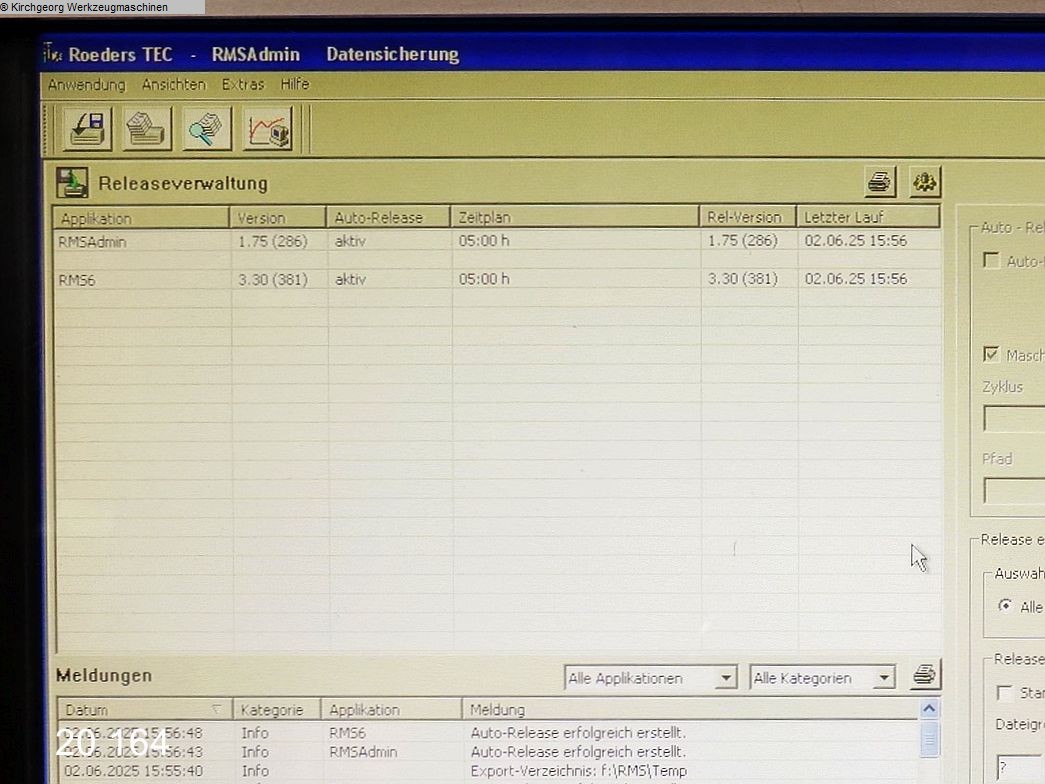Viewport: 1045px width, 784px height.
Task: Open the release backup toolbar icon
Action: point(87,129)
